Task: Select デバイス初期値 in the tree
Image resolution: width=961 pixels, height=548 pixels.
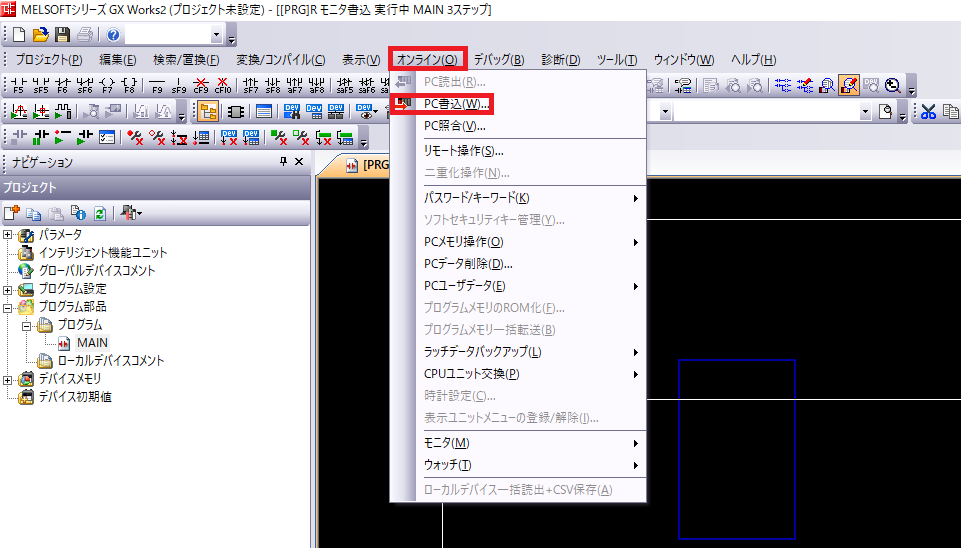Action: coord(75,397)
